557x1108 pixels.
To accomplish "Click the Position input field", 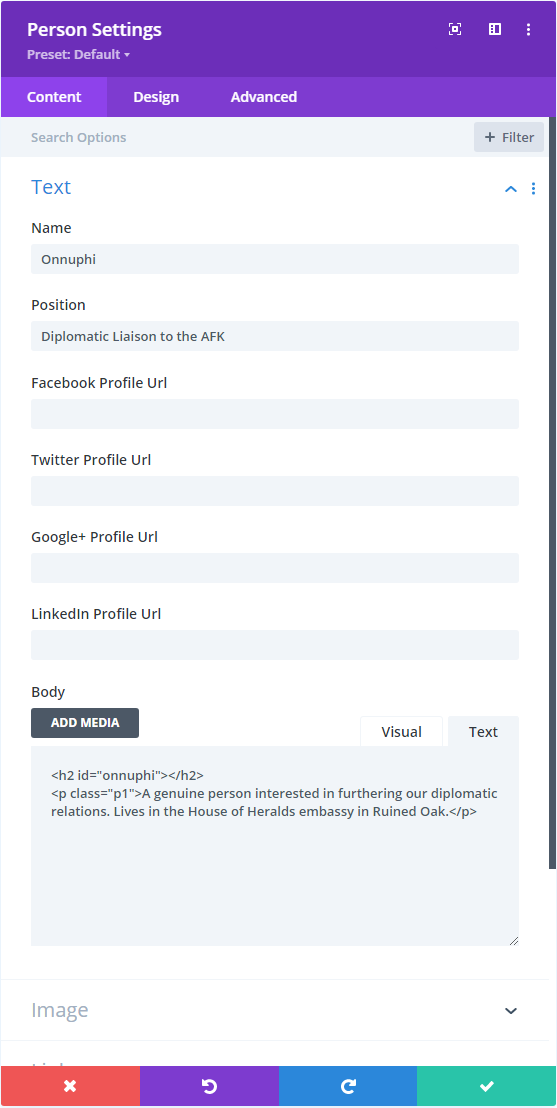I will click(275, 336).
